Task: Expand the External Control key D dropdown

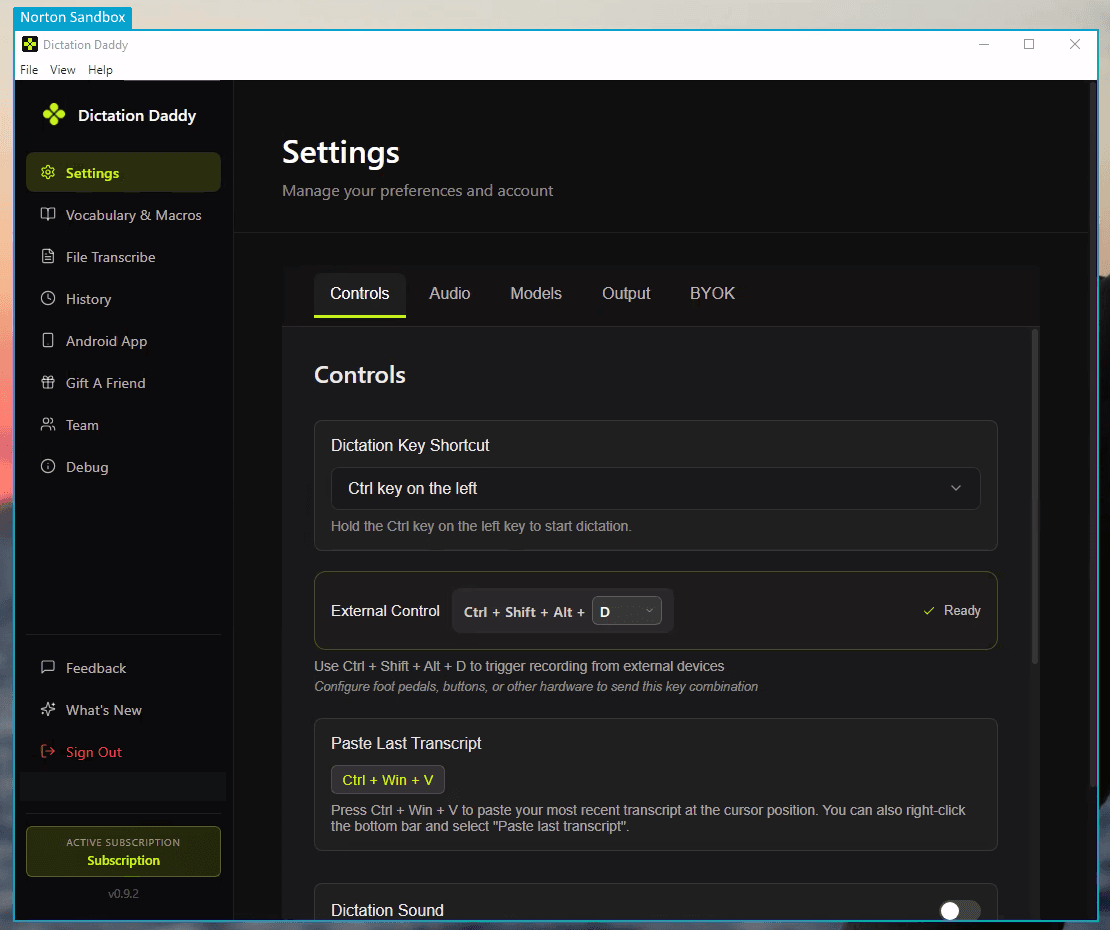Action: 626,611
